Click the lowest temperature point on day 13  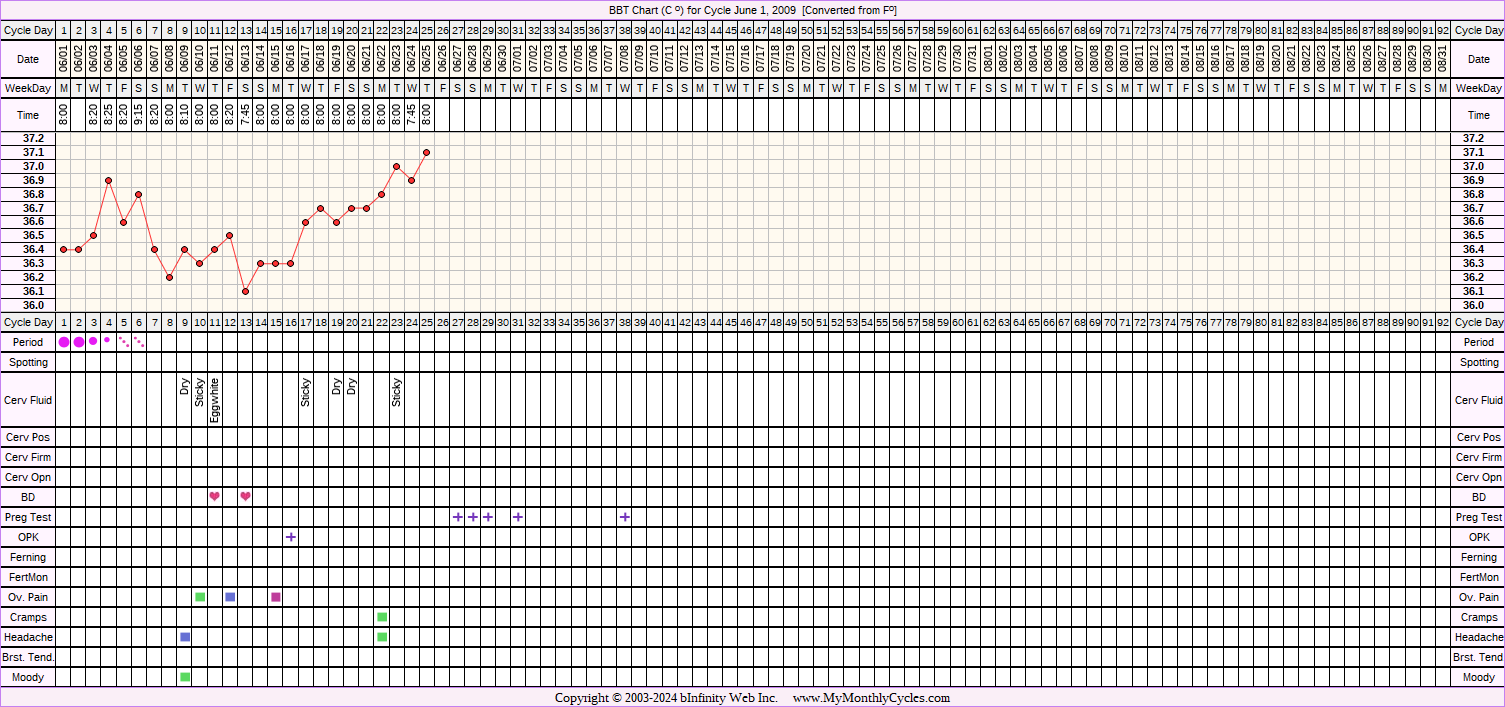click(x=245, y=291)
